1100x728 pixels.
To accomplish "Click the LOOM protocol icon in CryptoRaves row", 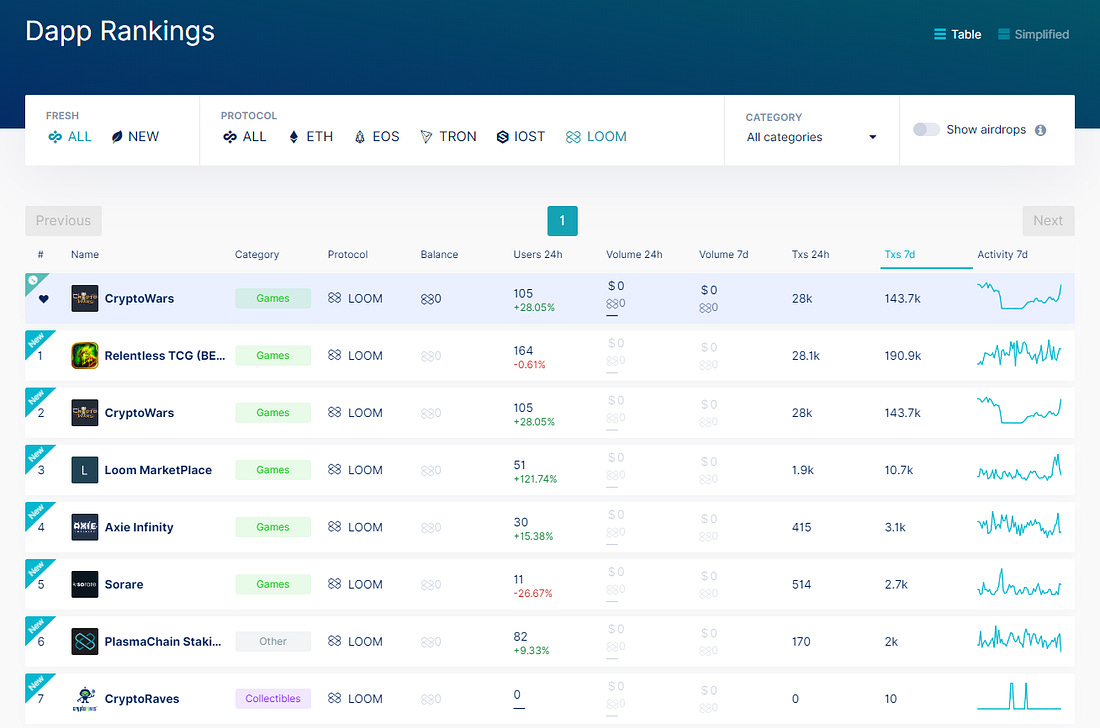I will pyautogui.click(x=335, y=699).
